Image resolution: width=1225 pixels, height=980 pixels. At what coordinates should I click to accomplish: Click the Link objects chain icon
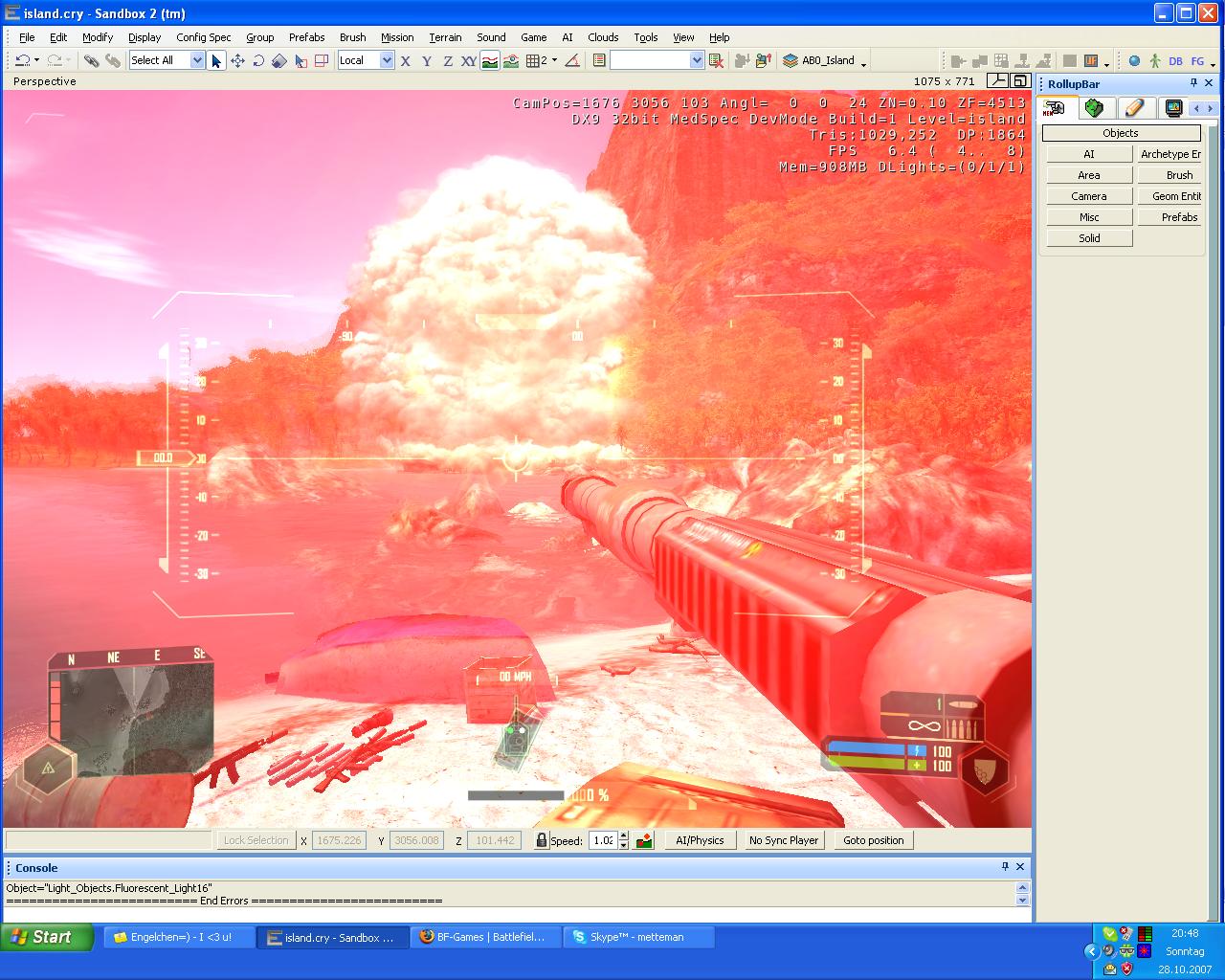click(91, 60)
